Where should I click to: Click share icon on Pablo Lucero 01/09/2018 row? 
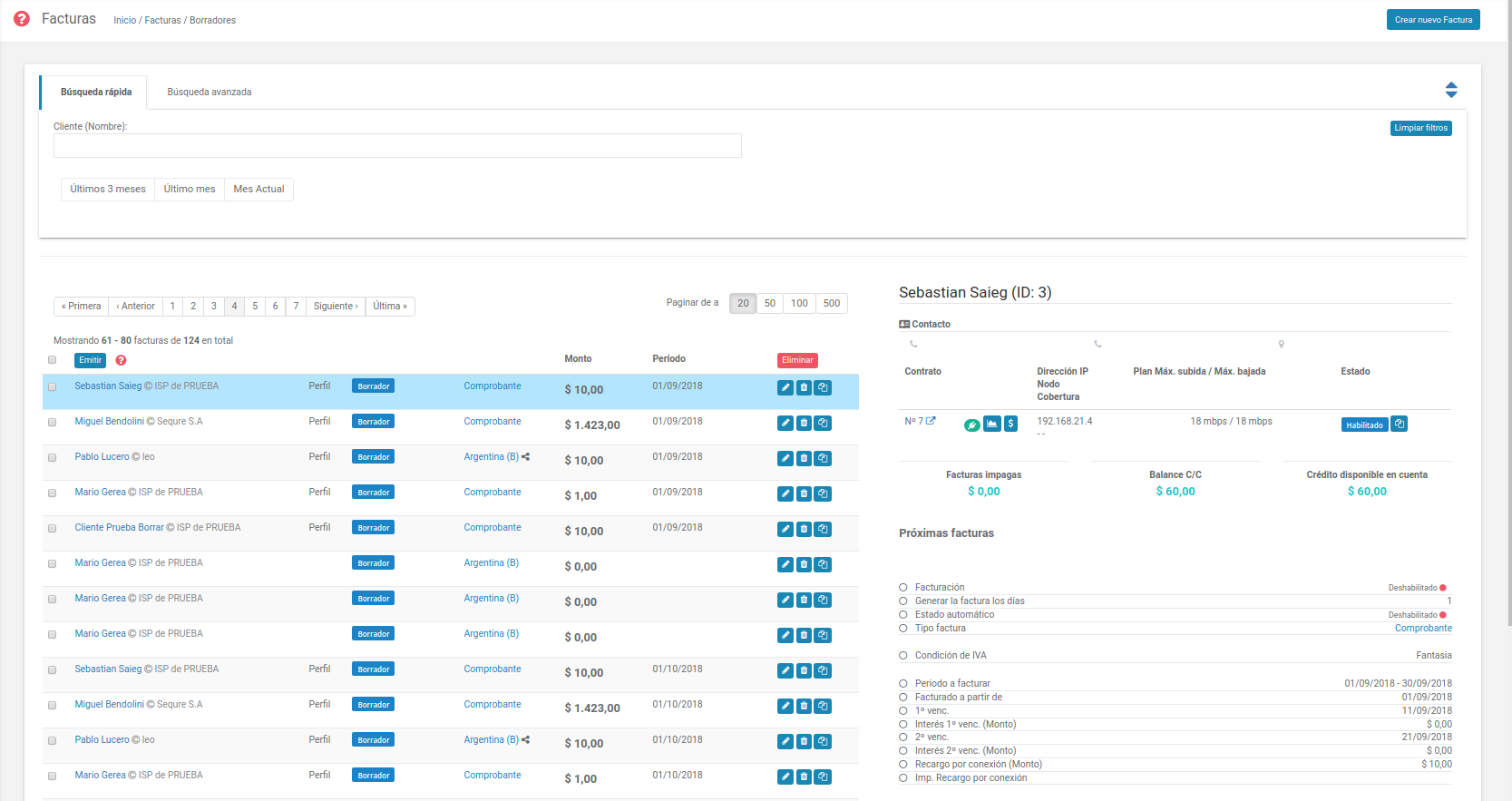(525, 456)
